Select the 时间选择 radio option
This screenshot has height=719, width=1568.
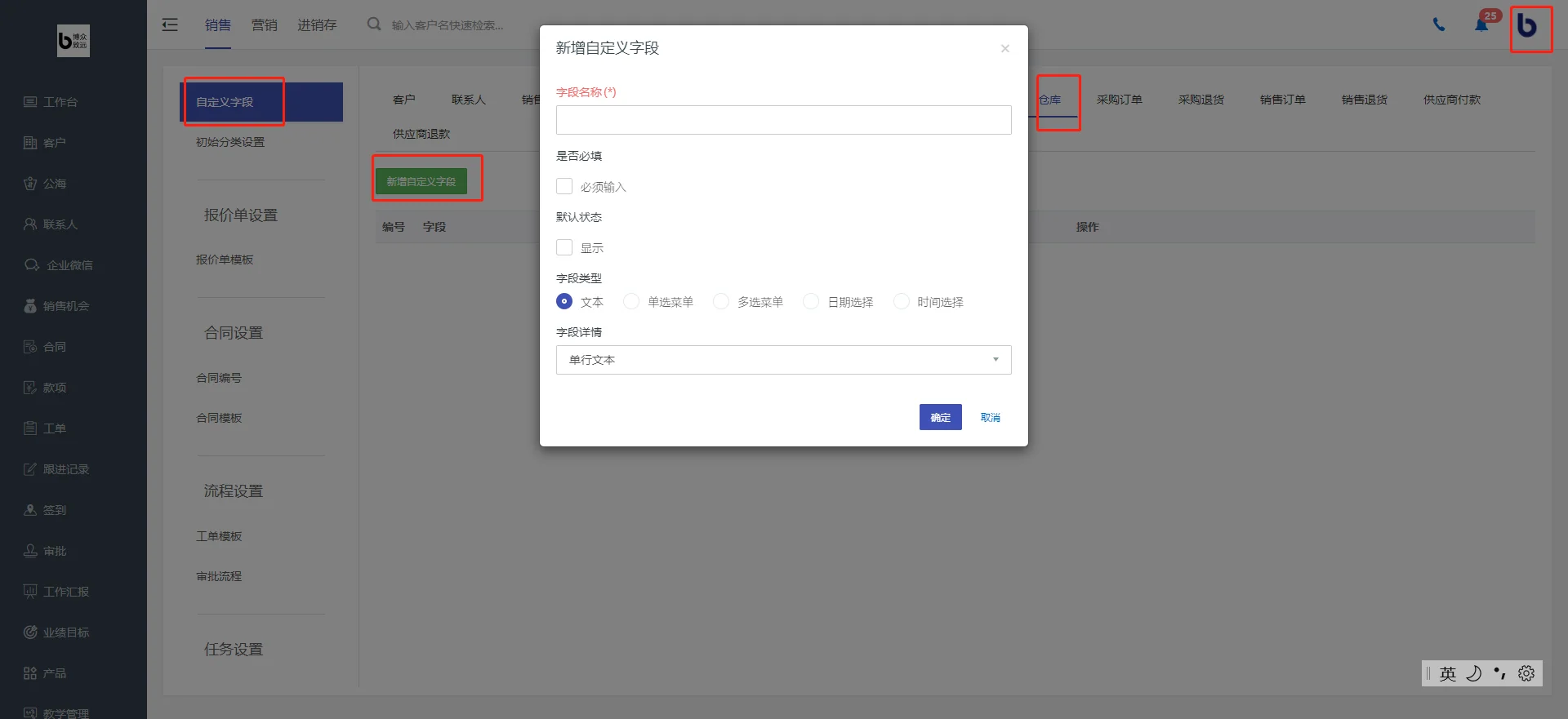902,301
